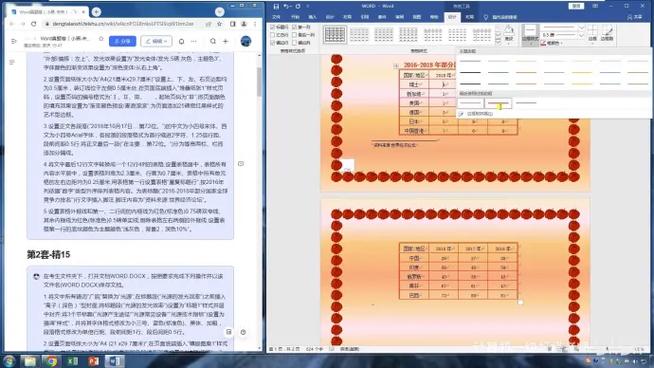The width and height of the screenshot is (654, 368).
Task: Open the browser side panel icon
Action: [233, 24]
